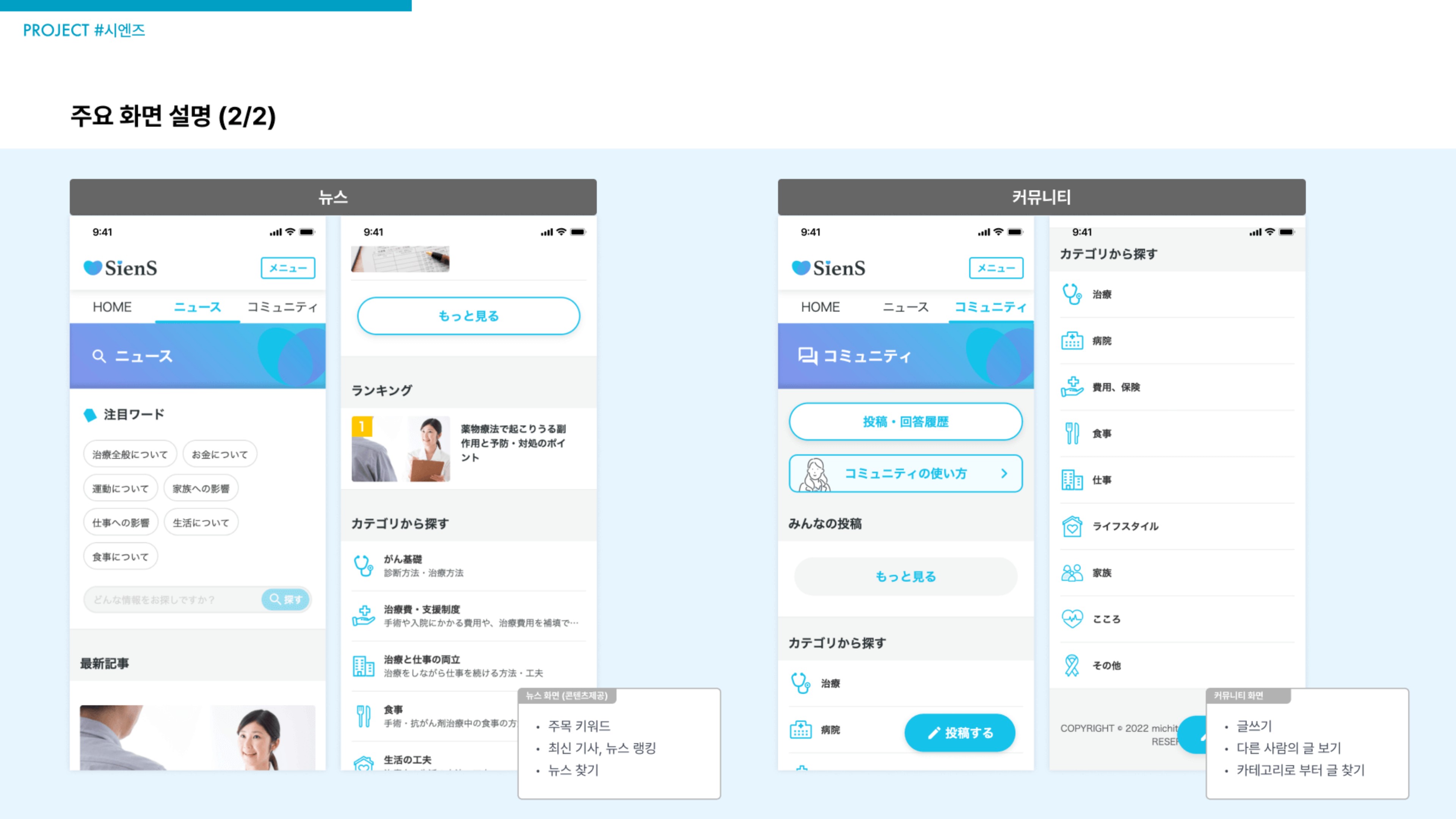
Task: Open the 最新記事 article photo
Action: (197, 737)
